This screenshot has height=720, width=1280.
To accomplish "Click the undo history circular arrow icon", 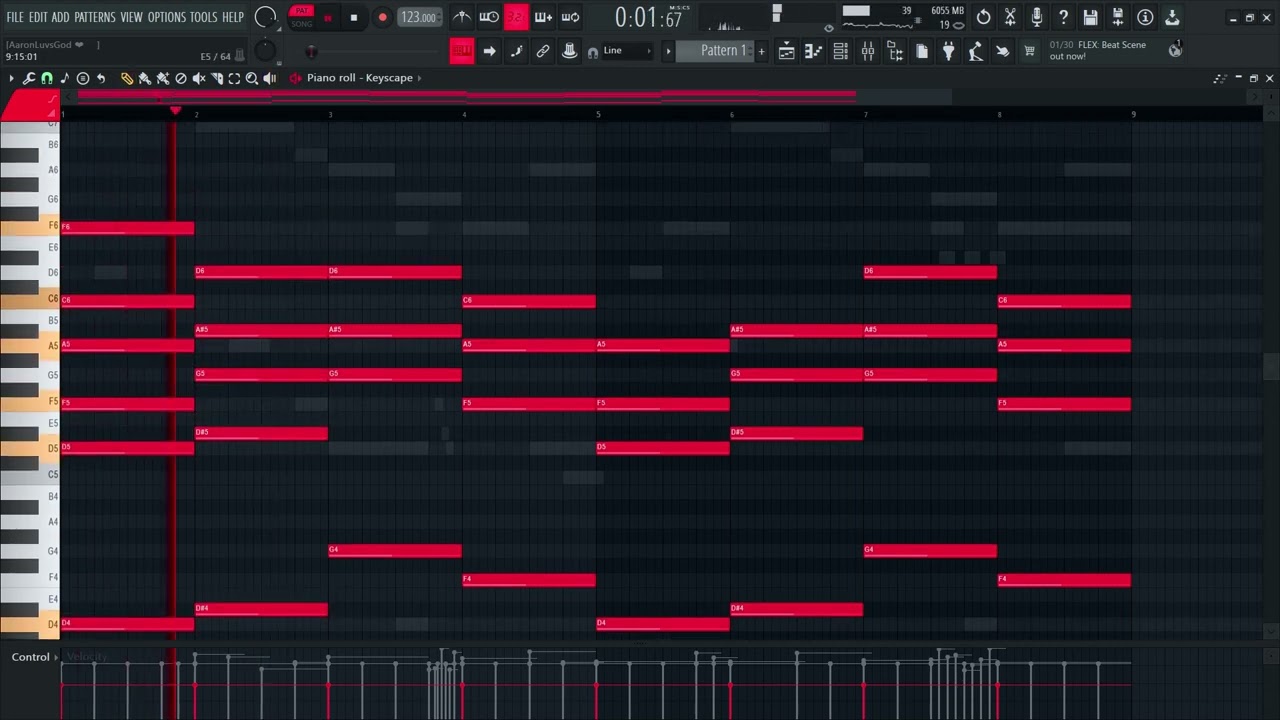I will click(984, 17).
